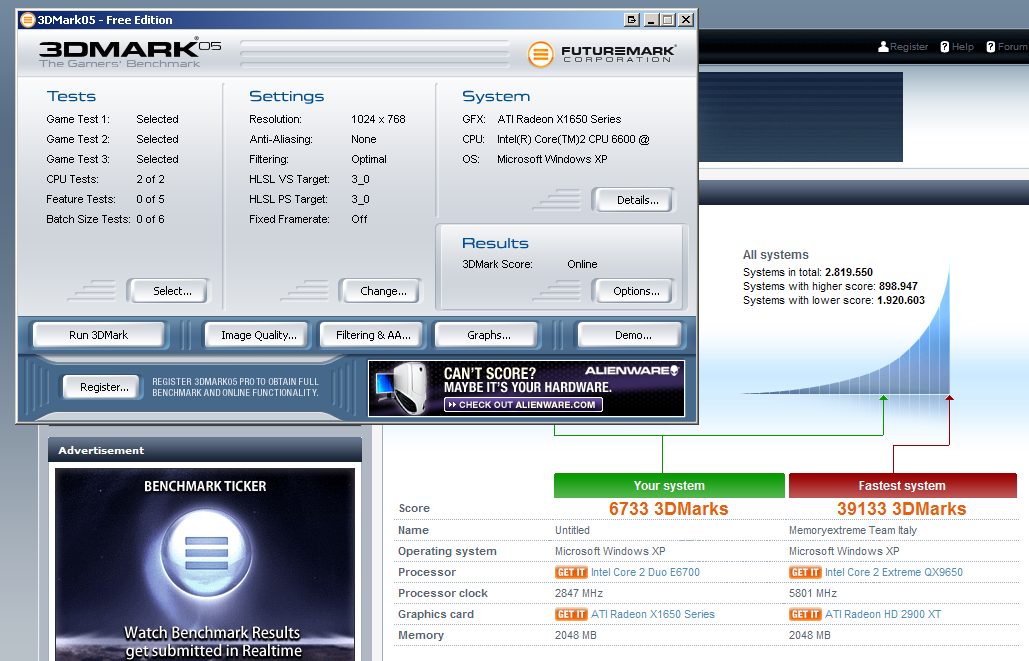Open the Register link in the browser
1029x661 pixels.
click(909, 47)
